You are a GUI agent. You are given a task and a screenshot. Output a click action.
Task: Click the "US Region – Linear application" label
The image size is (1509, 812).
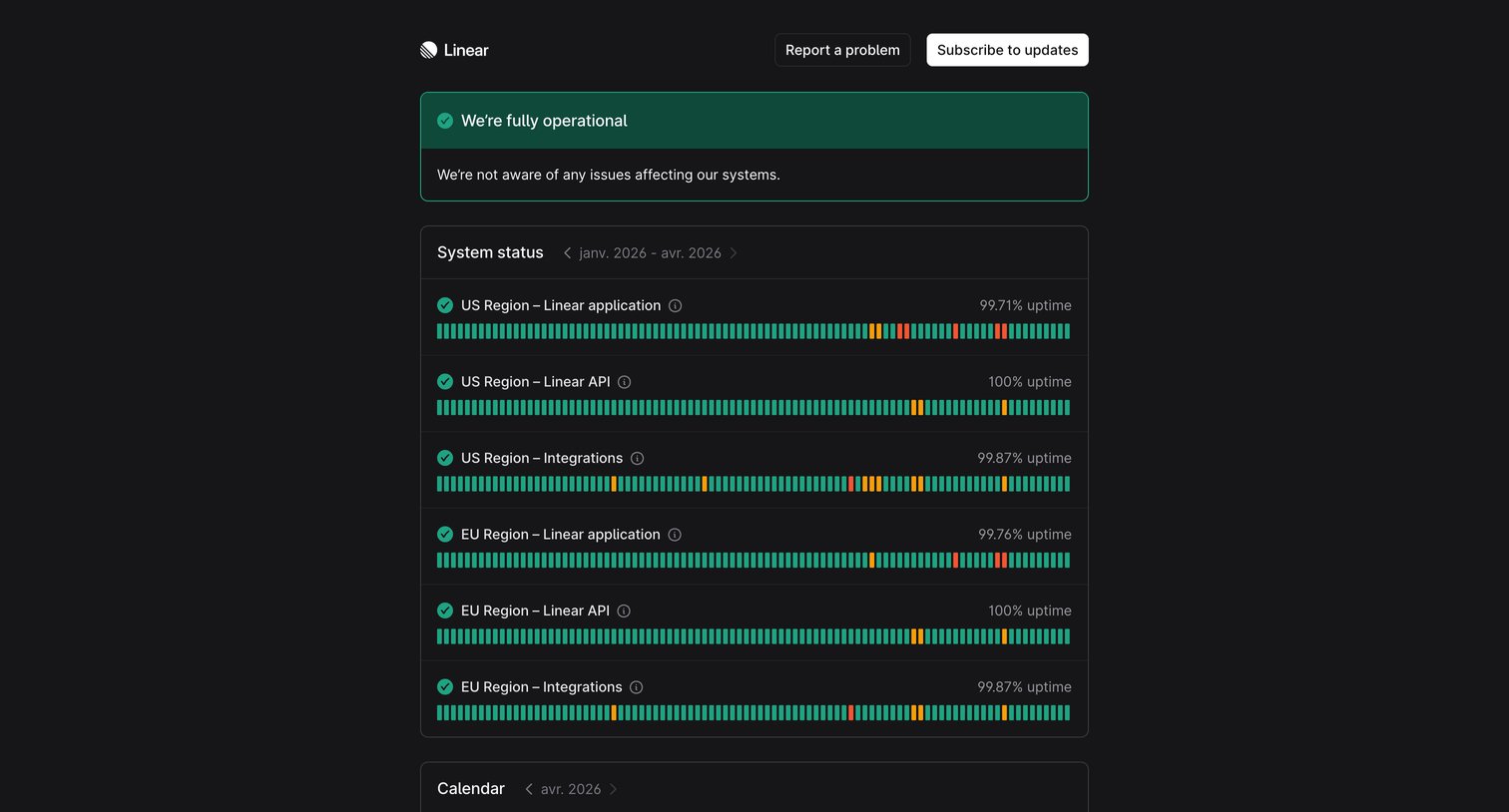tap(561, 305)
